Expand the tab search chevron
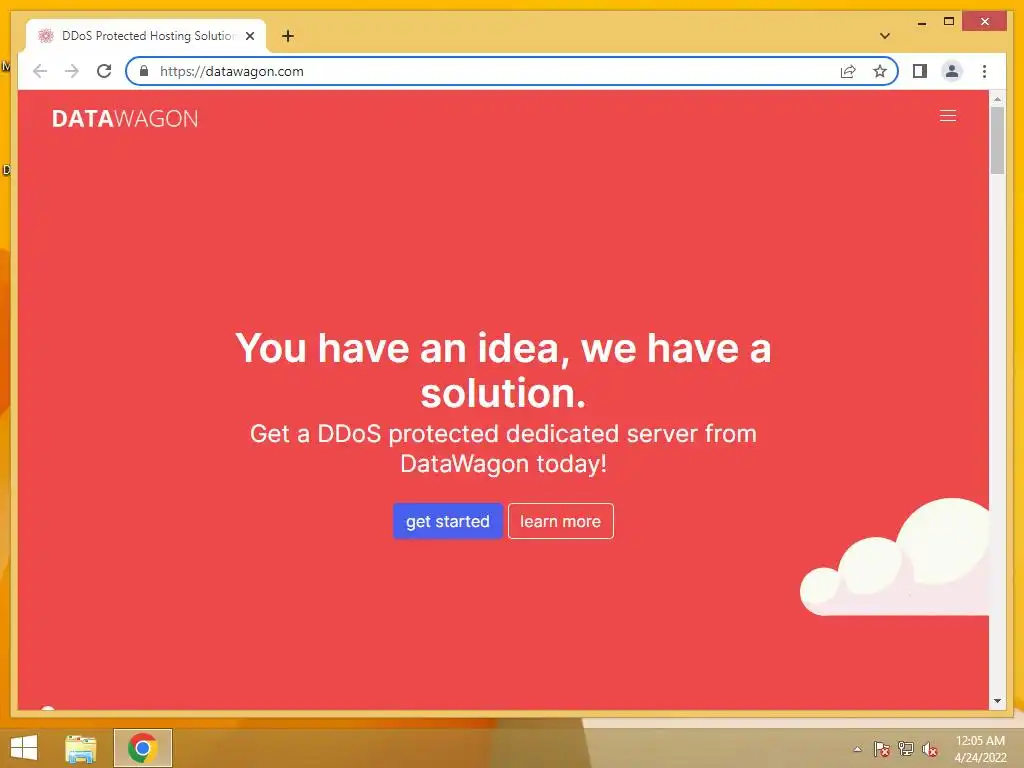The height and width of the screenshot is (768, 1024). (885, 36)
